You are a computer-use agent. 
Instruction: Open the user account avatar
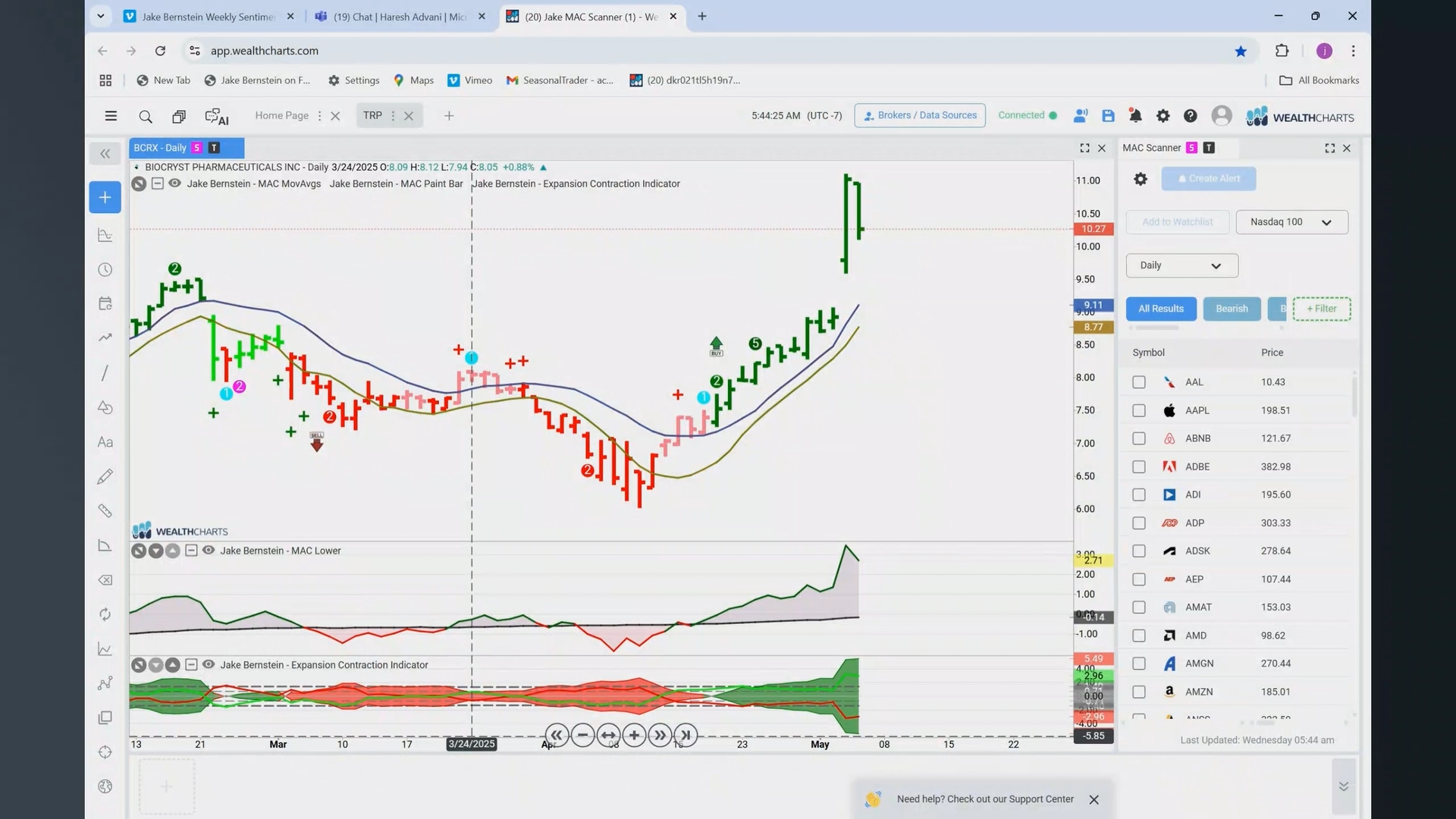[1221, 115]
